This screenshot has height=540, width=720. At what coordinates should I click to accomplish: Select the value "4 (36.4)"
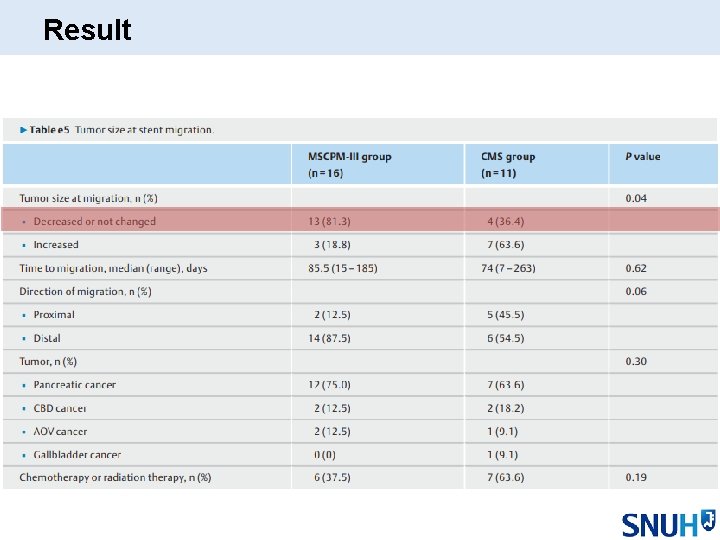pos(506,221)
